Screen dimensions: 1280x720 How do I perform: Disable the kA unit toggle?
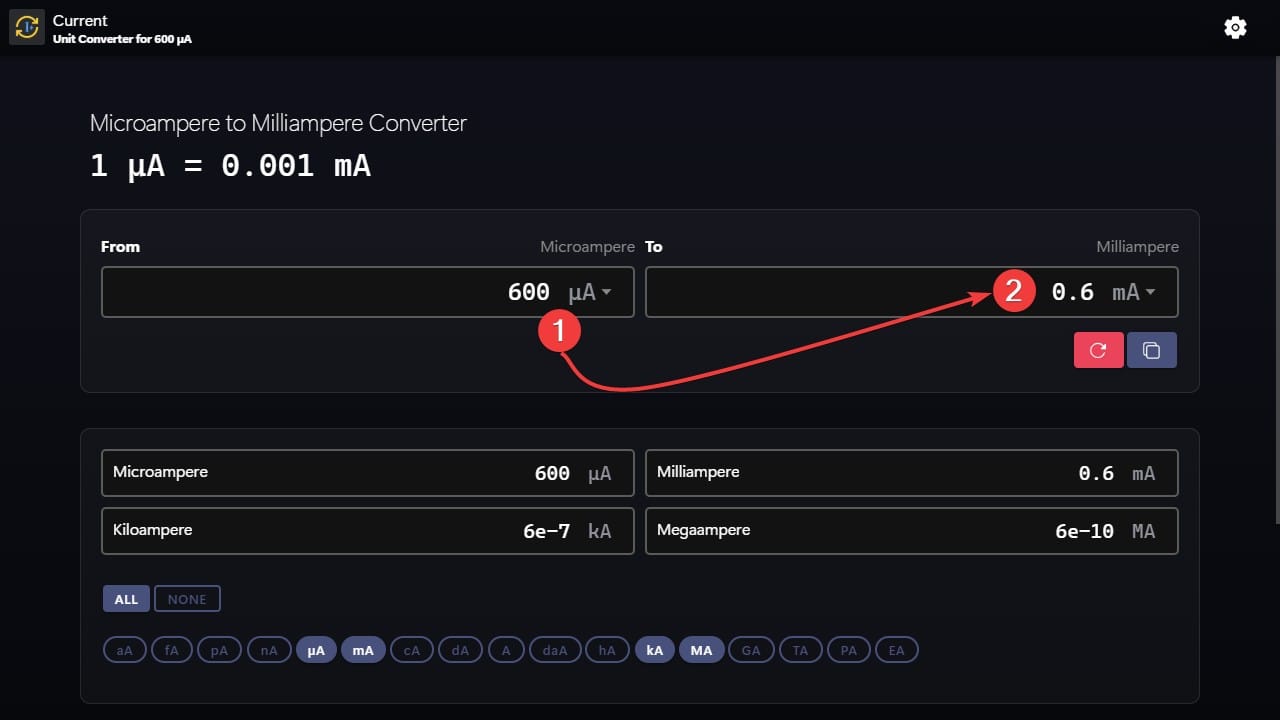point(654,649)
